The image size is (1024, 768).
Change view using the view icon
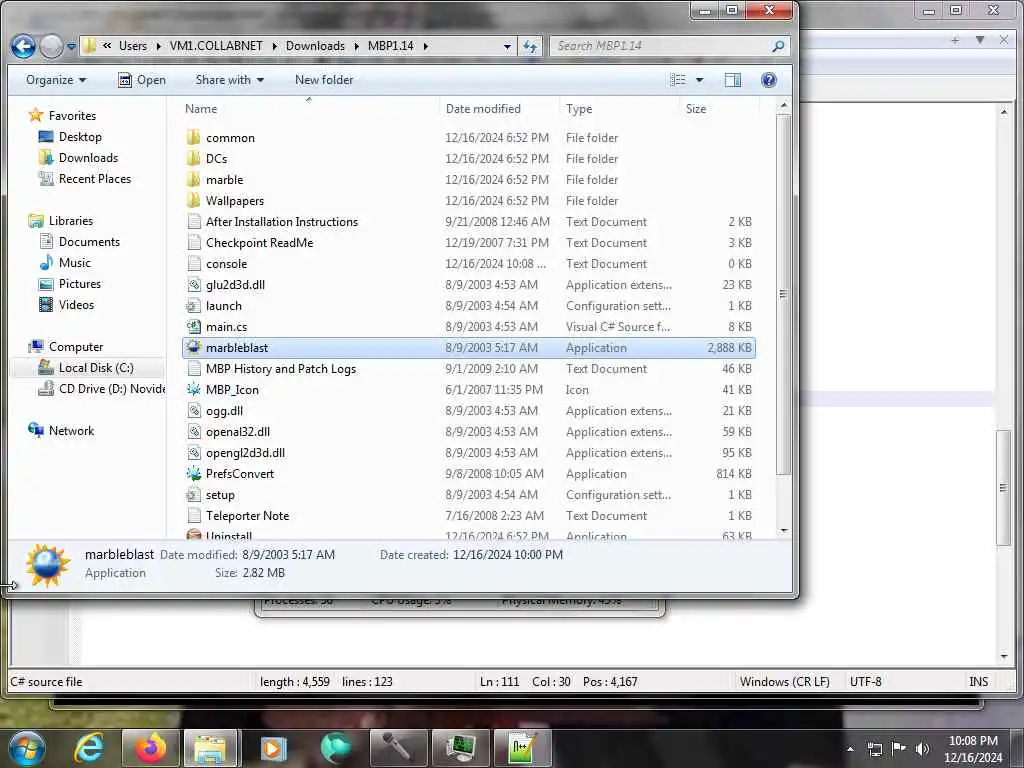click(678, 80)
